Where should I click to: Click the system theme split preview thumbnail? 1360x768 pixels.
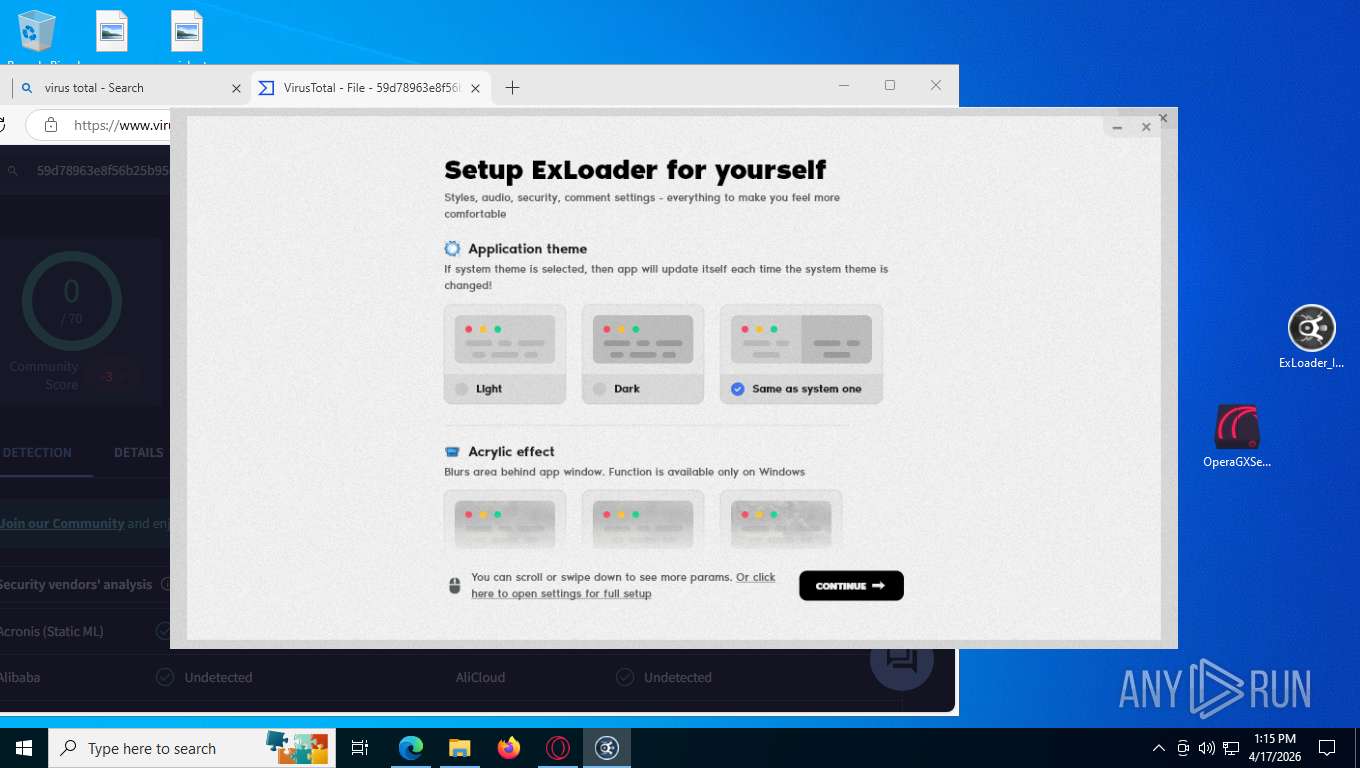801,340
